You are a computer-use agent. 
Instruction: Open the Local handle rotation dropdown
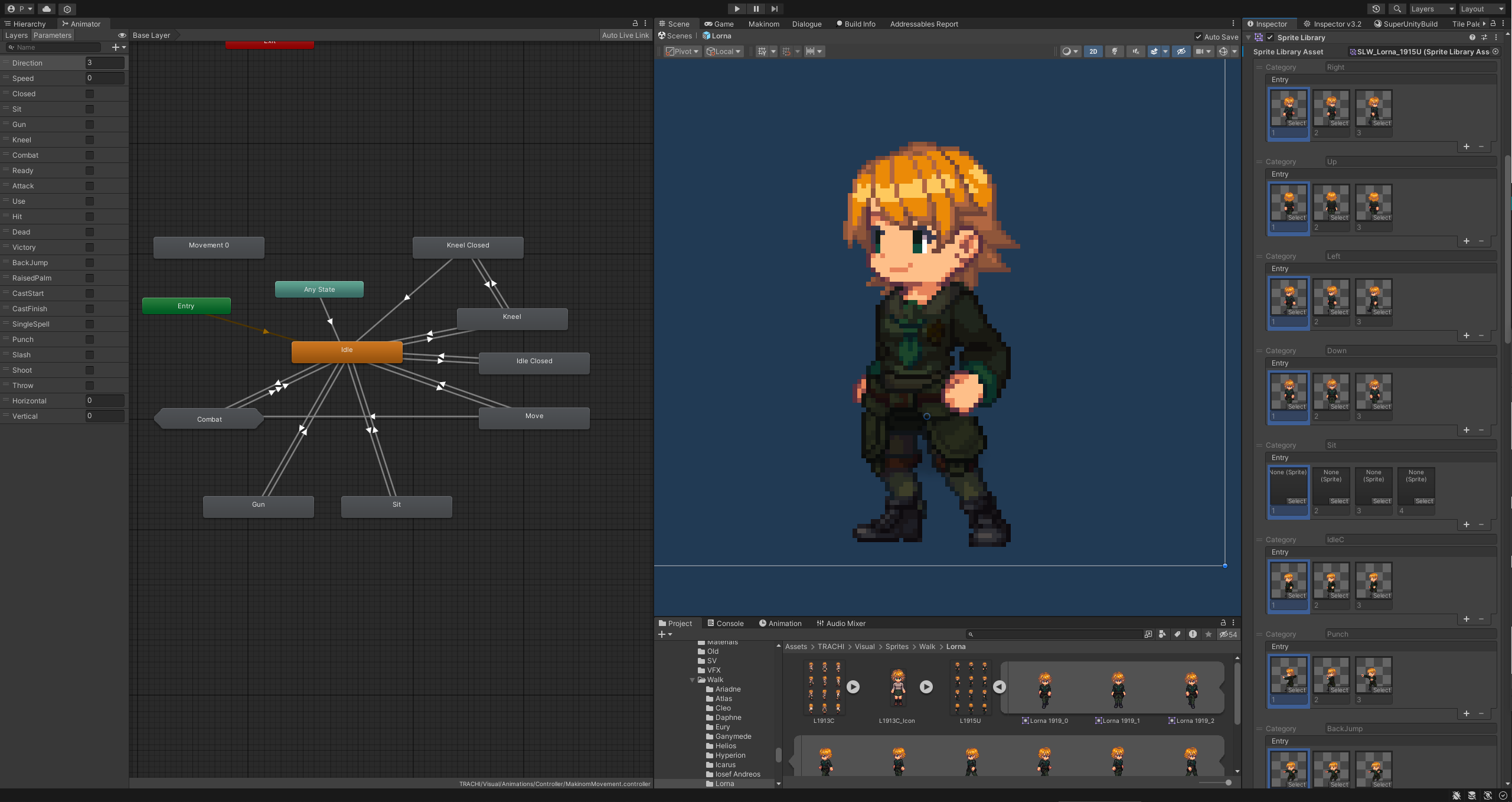pos(723,51)
